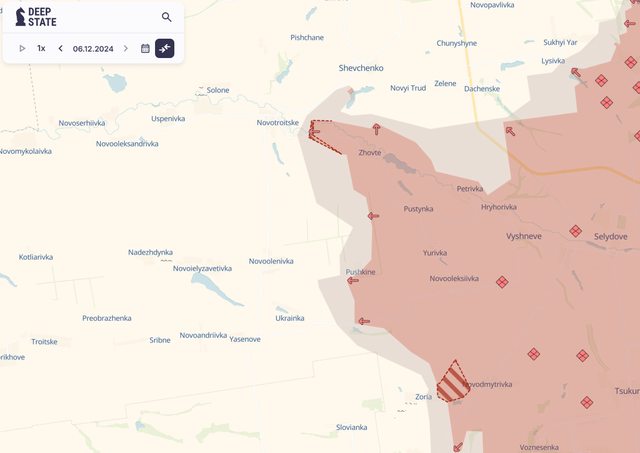This screenshot has width=640, height=453.
Task: Toggle the collapse arrows button
Action: 165,49
